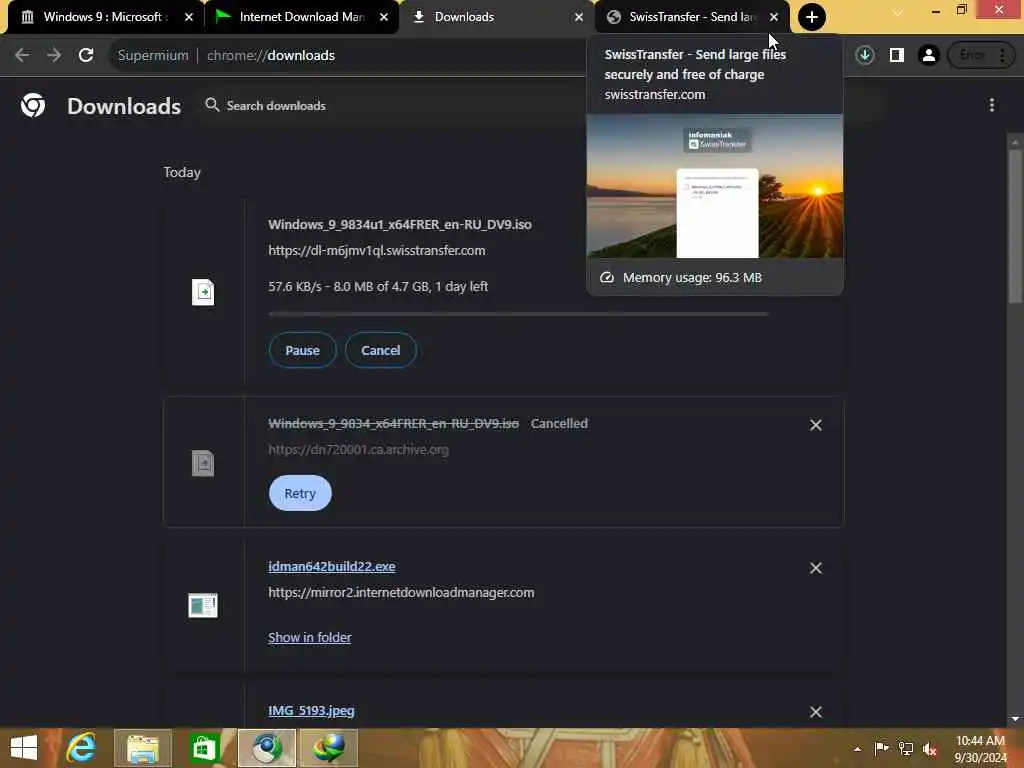
Task: Click the idman642build22.exe file icon
Action: click(x=203, y=605)
